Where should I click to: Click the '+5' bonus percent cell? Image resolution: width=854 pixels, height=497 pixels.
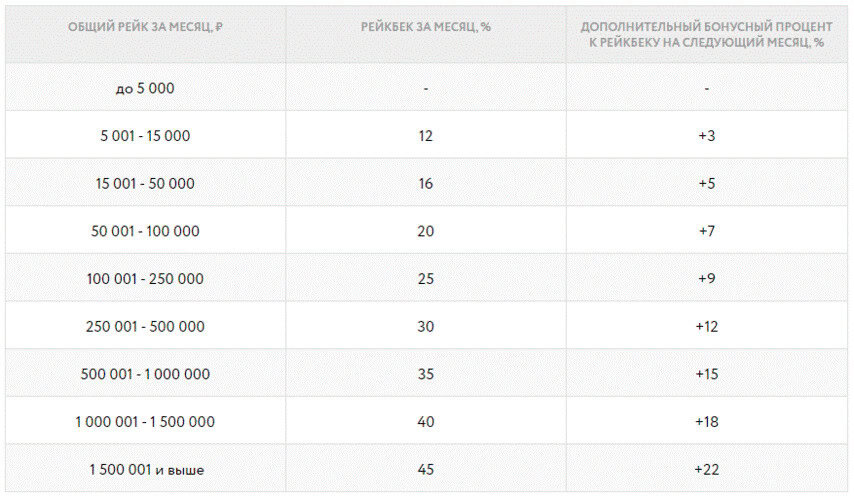click(x=706, y=183)
